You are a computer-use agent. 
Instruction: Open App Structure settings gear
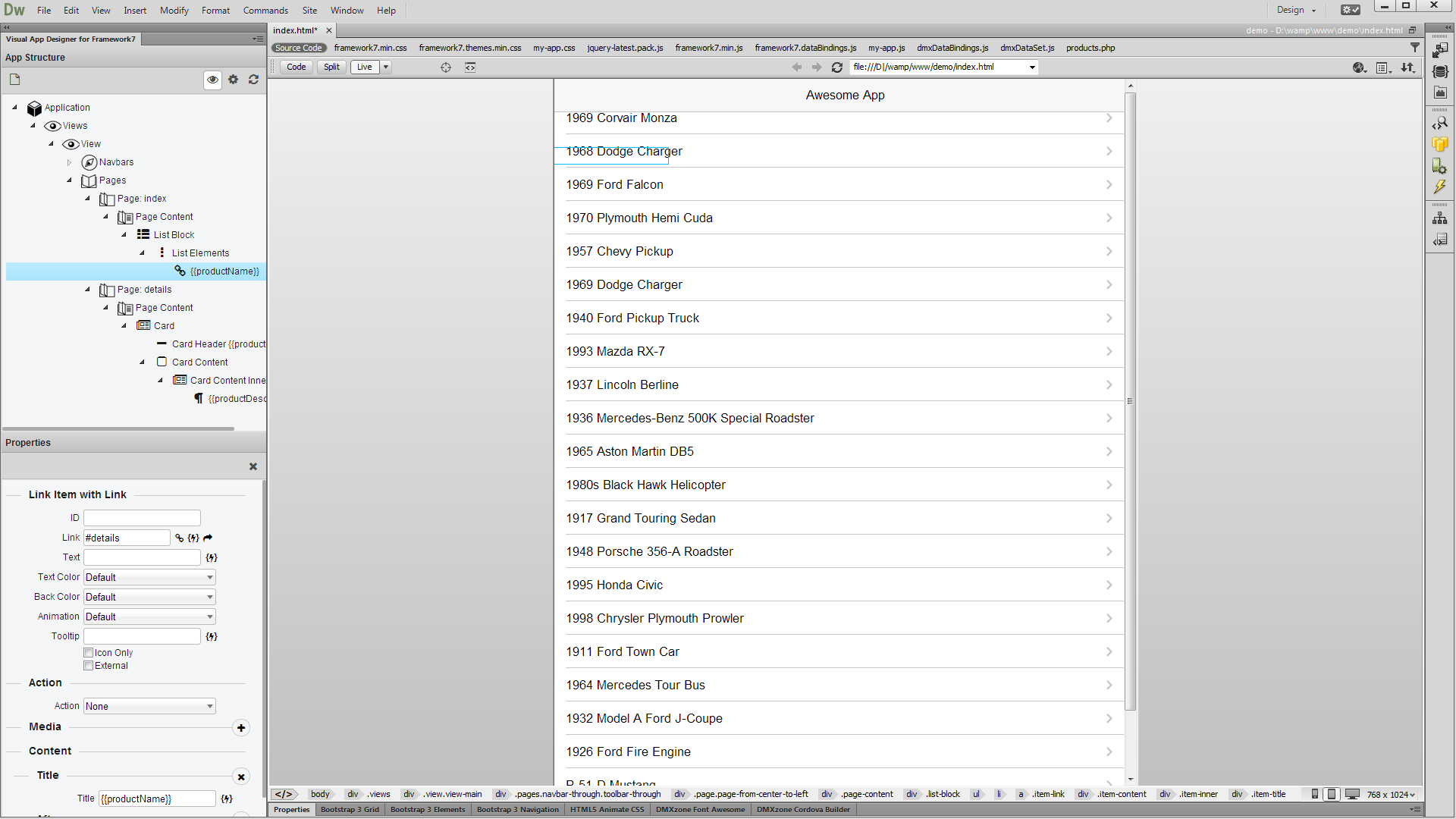tap(234, 80)
